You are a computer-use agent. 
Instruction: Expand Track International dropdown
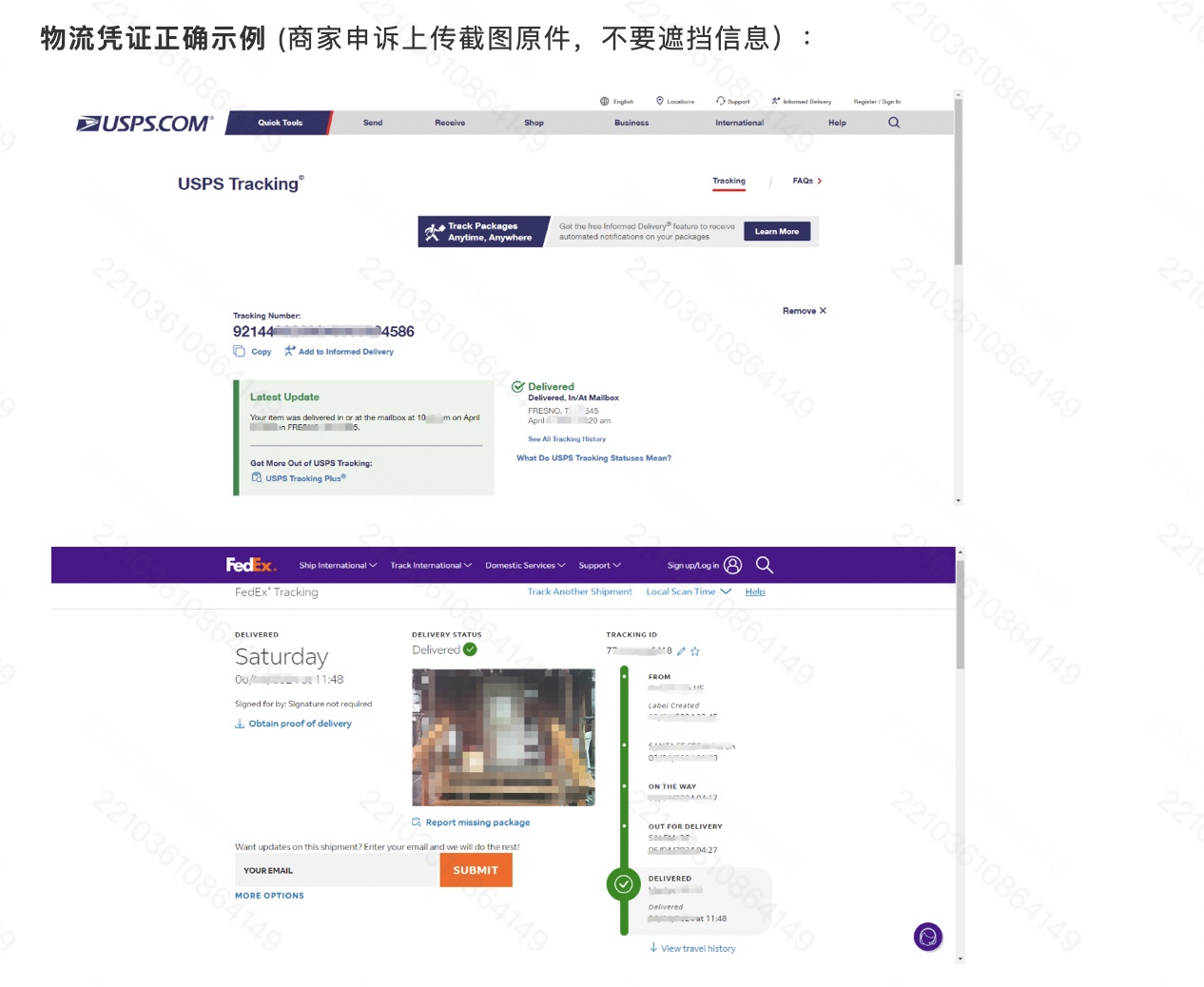coord(431,566)
